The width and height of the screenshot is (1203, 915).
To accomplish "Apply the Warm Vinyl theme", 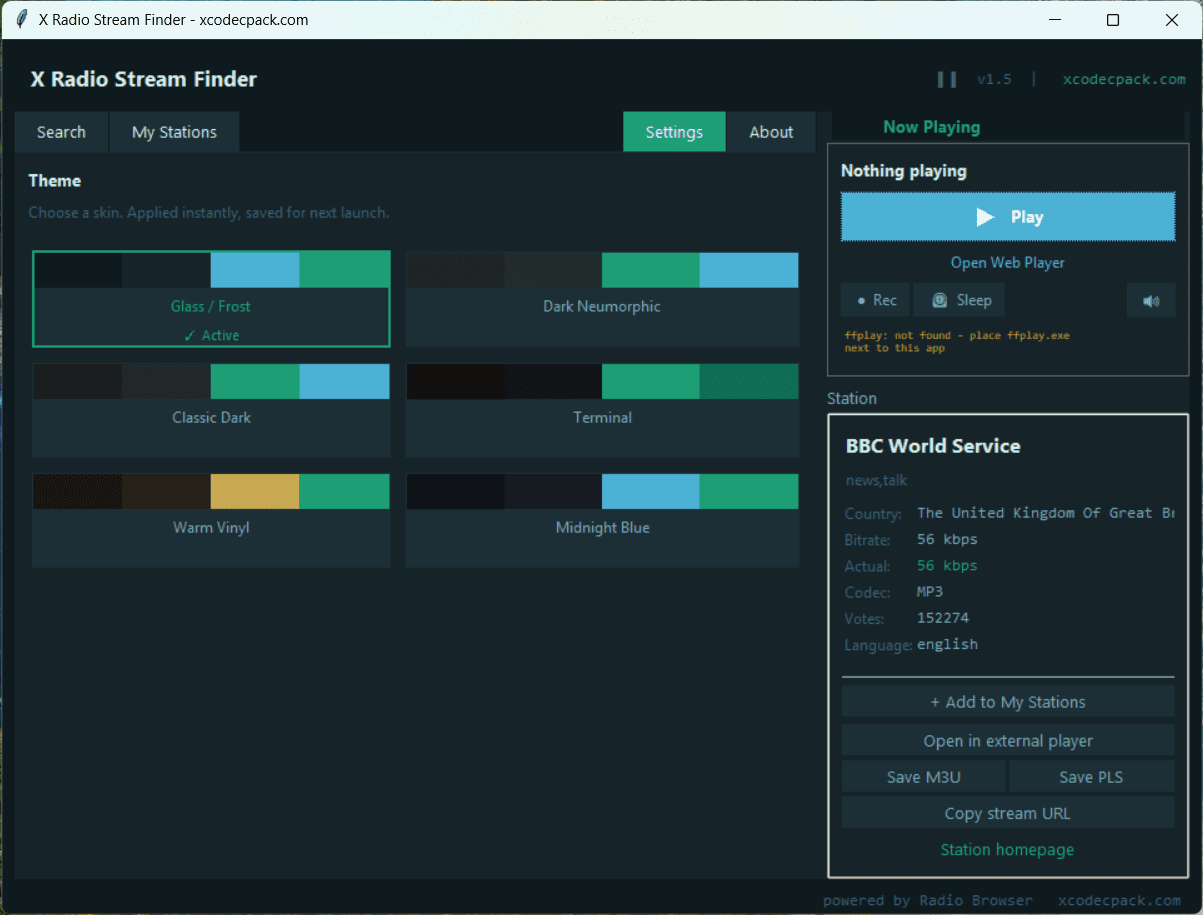I will 211,520.
